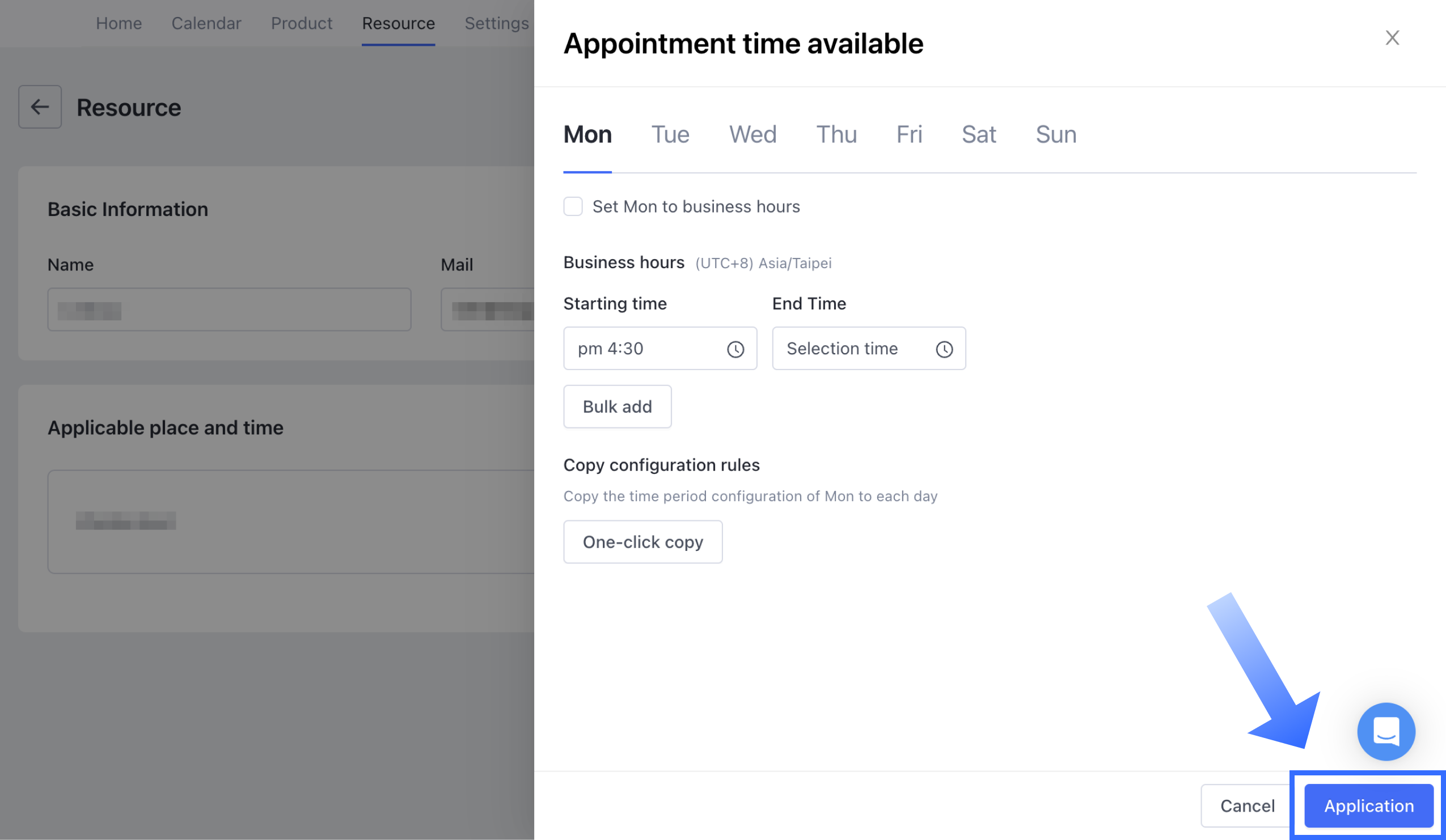The image size is (1446, 840).
Task: Close the Appointment time available panel
Action: [1392, 38]
